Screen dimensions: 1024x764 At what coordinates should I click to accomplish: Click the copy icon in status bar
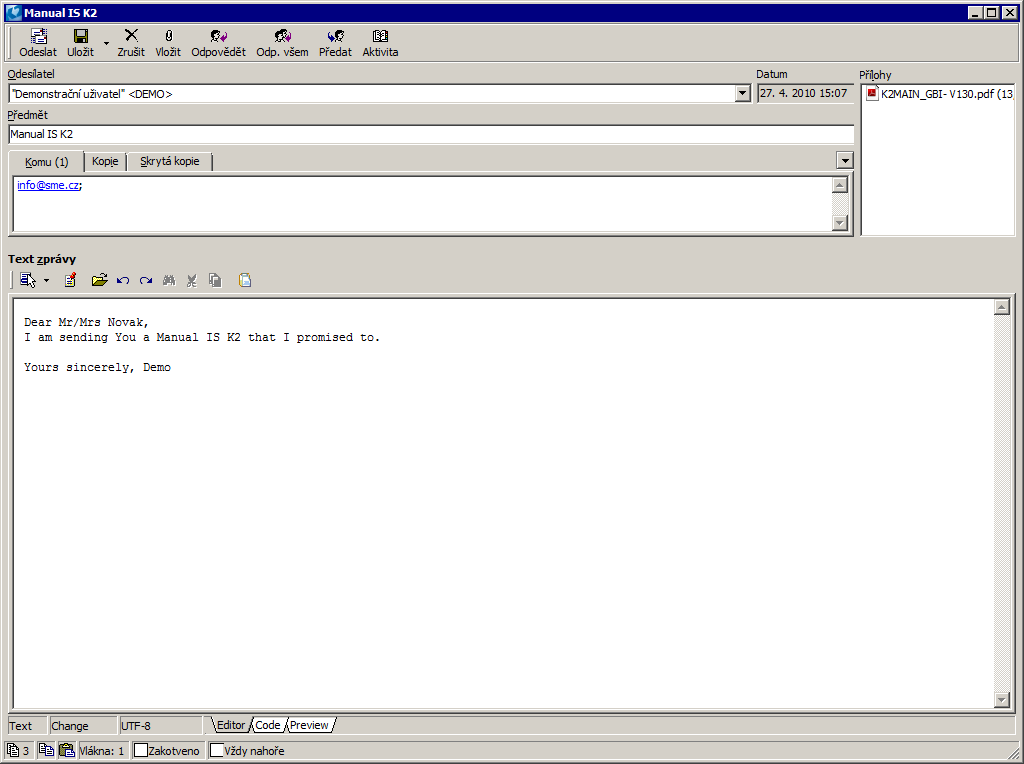point(46,750)
